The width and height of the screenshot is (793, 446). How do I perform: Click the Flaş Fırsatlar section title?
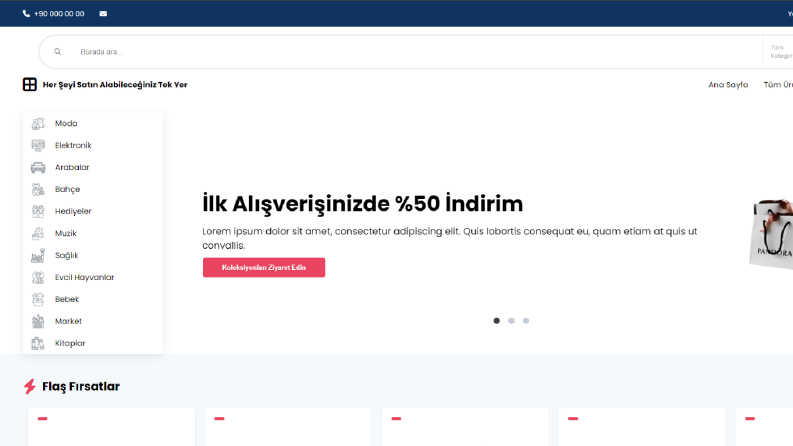(x=81, y=386)
